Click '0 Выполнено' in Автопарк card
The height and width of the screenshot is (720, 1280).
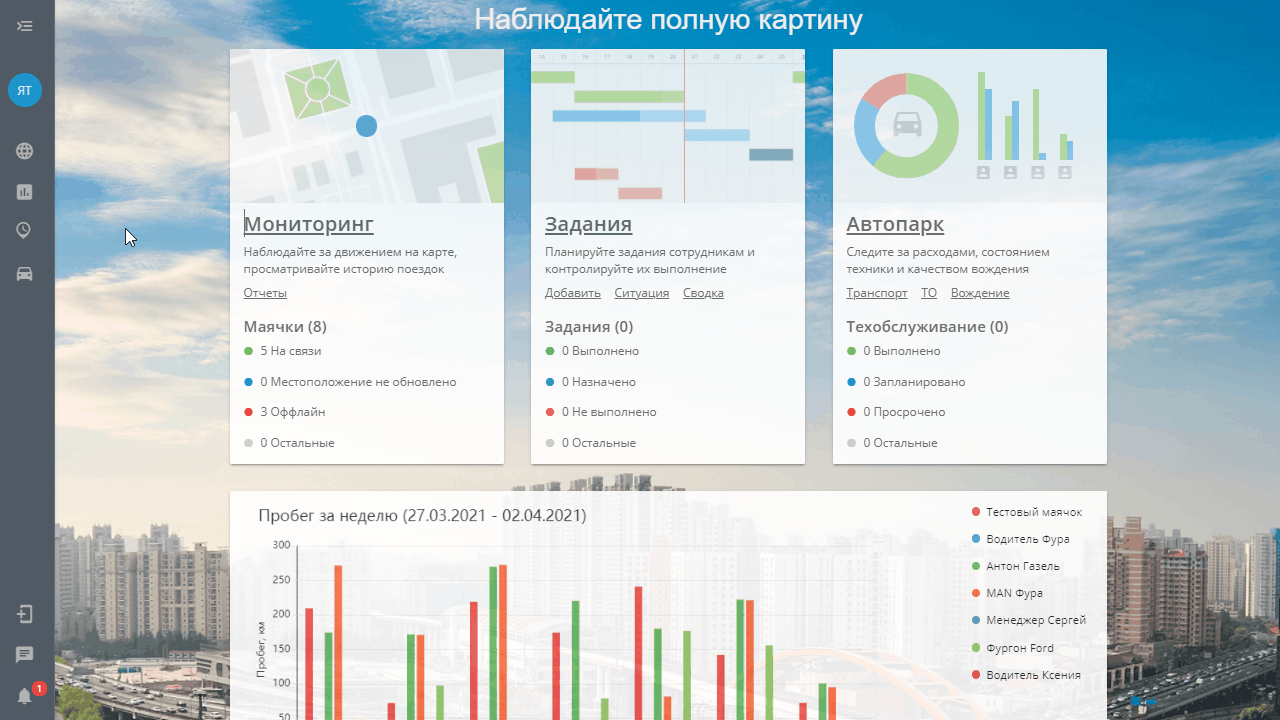click(x=894, y=351)
